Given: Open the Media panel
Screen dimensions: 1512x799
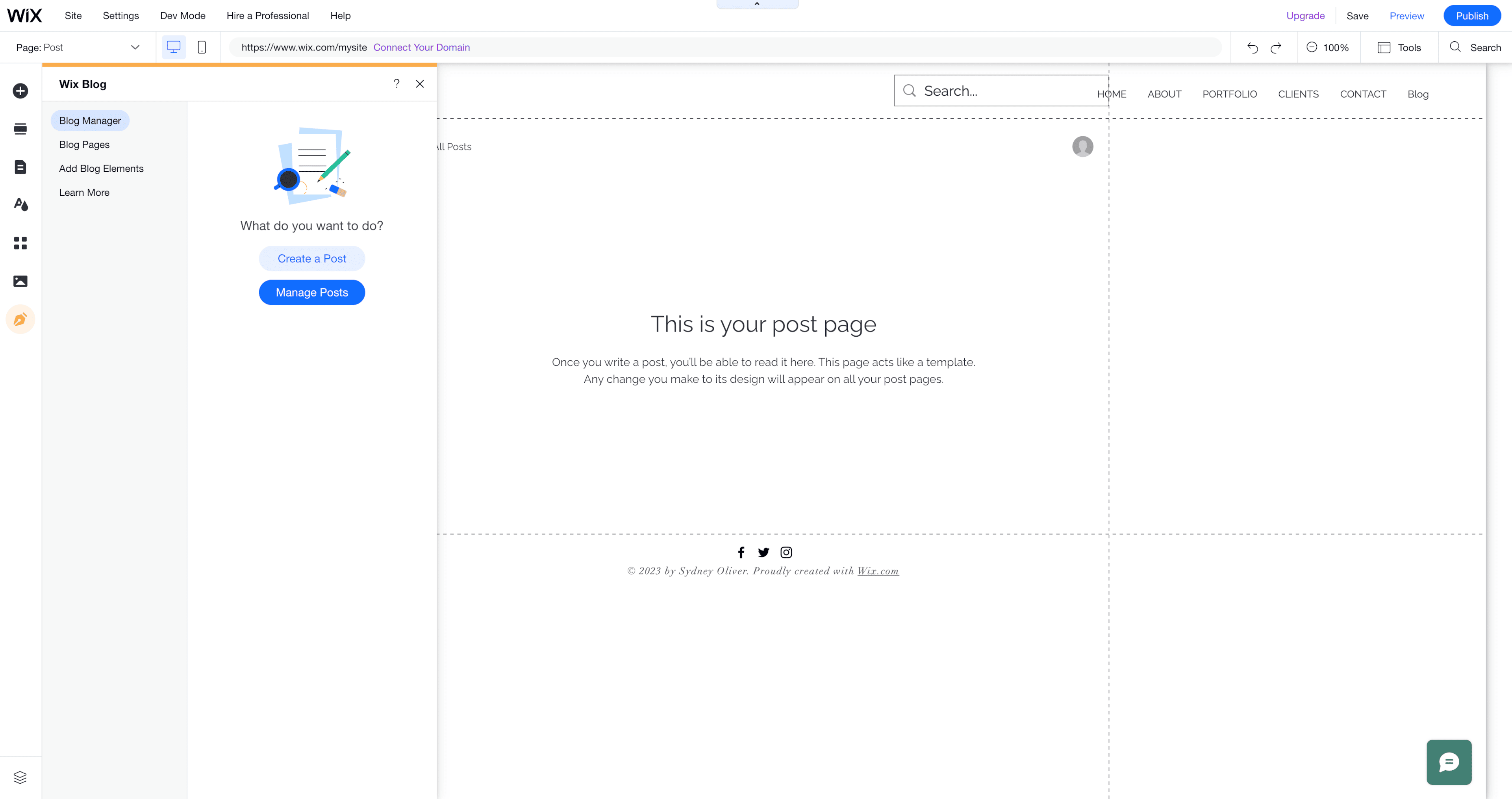Looking at the screenshot, I should (20, 281).
